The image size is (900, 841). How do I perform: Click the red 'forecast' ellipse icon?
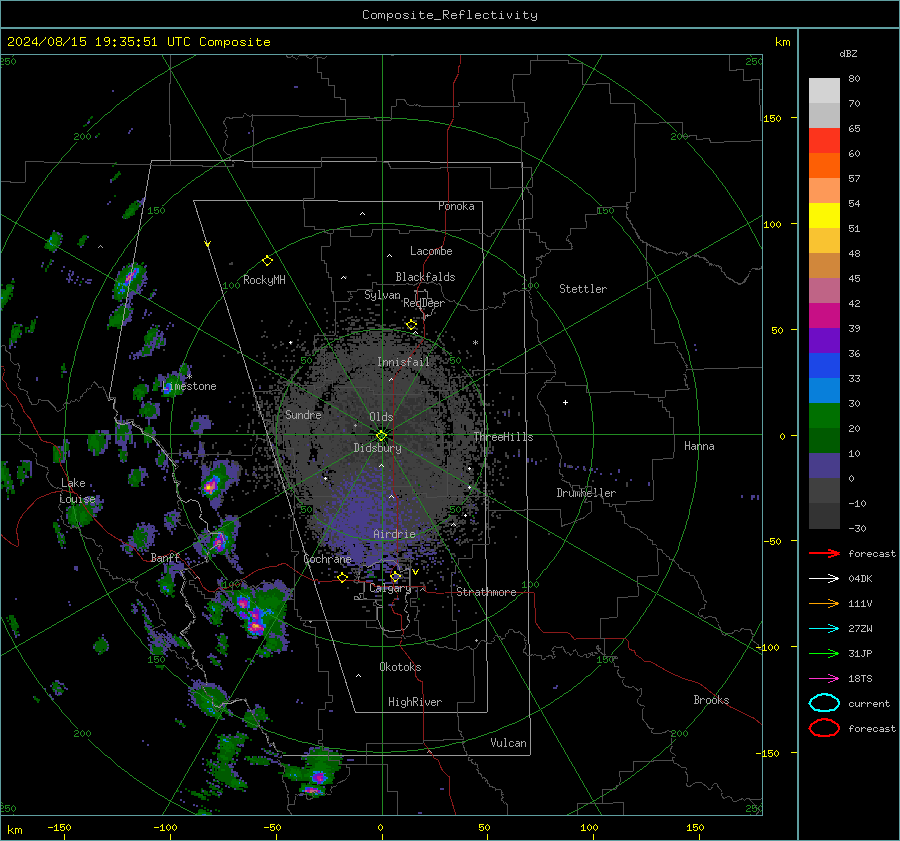824,728
